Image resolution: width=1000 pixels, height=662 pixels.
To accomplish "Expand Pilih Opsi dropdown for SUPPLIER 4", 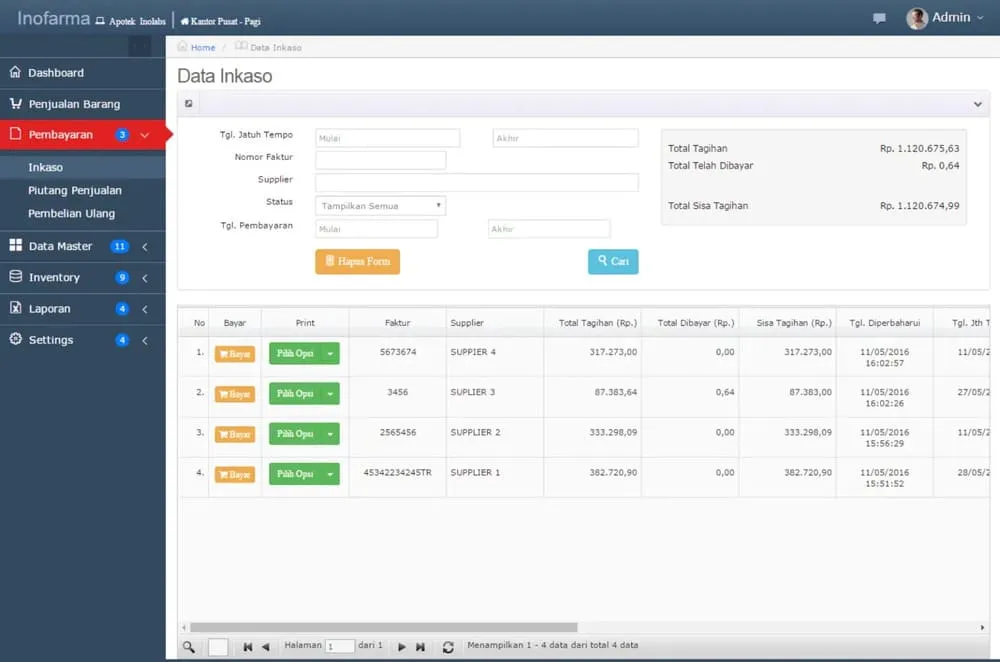I will pyautogui.click(x=330, y=353).
